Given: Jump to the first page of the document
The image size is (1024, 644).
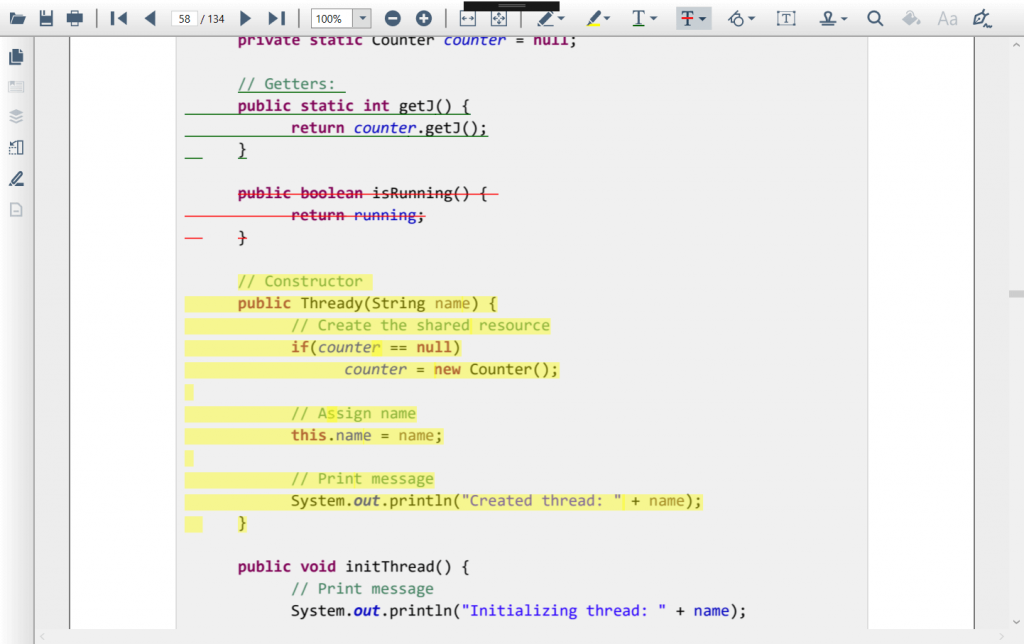Looking at the screenshot, I should click(x=118, y=18).
